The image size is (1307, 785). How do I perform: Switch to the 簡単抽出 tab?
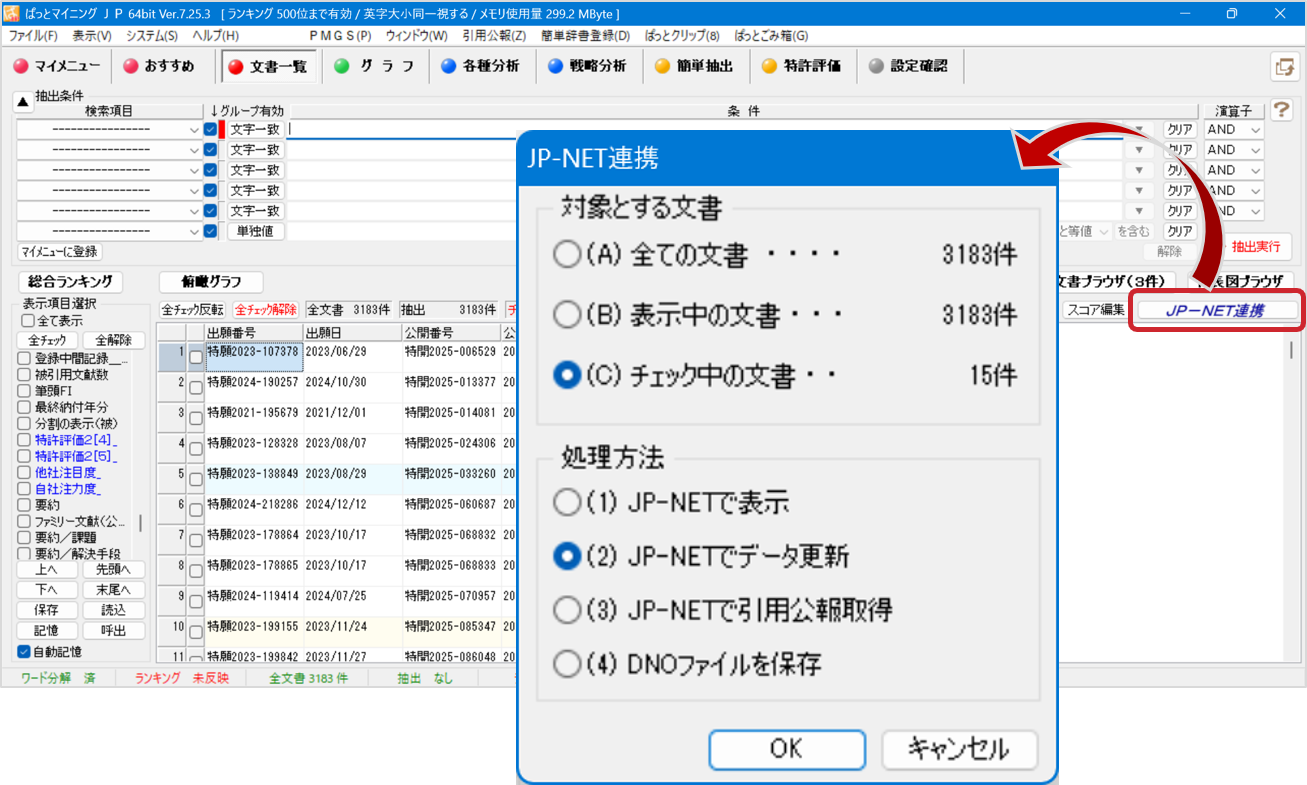(x=694, y=67)
